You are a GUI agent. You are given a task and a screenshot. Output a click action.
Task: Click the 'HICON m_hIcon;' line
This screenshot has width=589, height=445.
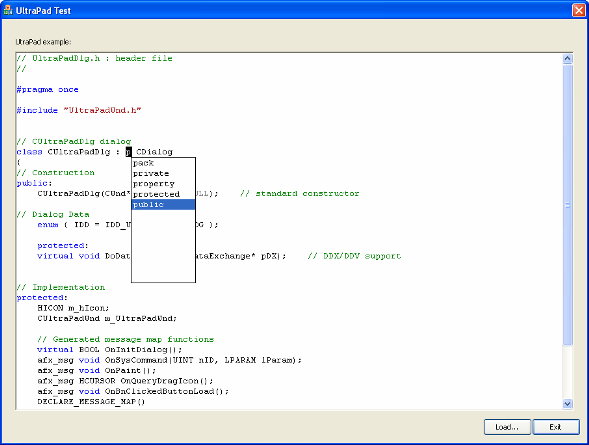(x=73, y=308)
